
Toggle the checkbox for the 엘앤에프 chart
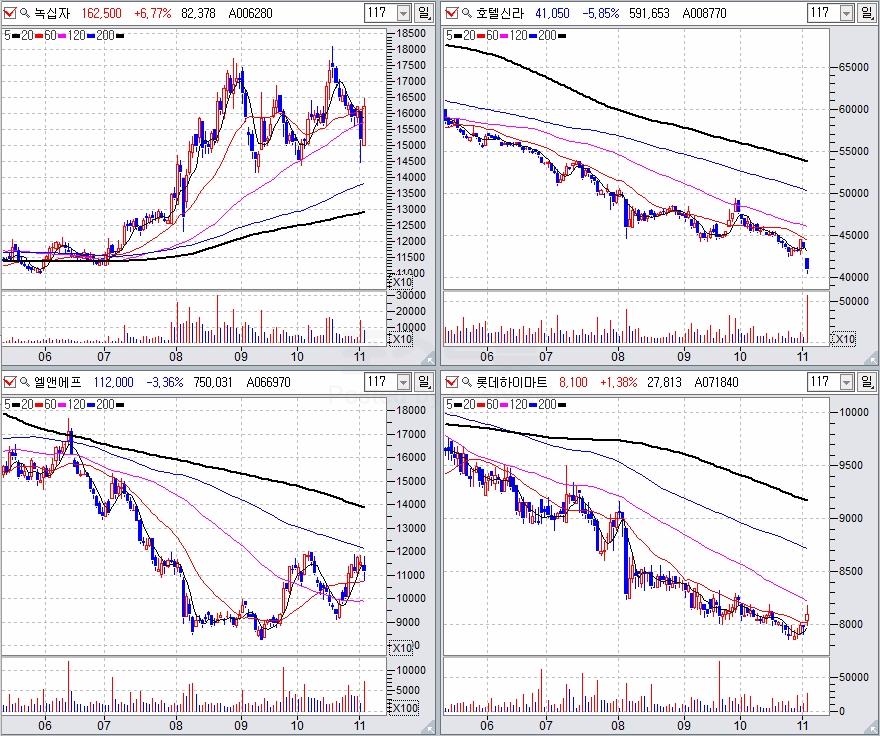(x=10, y=382)
